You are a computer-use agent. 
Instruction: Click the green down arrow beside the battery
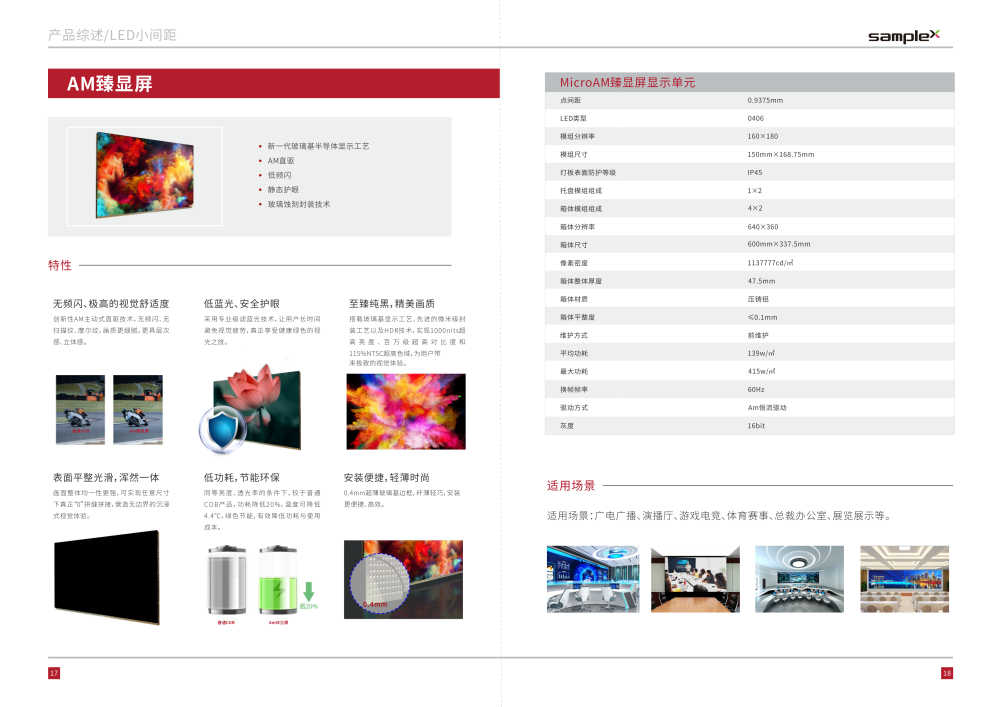(309, 590)
